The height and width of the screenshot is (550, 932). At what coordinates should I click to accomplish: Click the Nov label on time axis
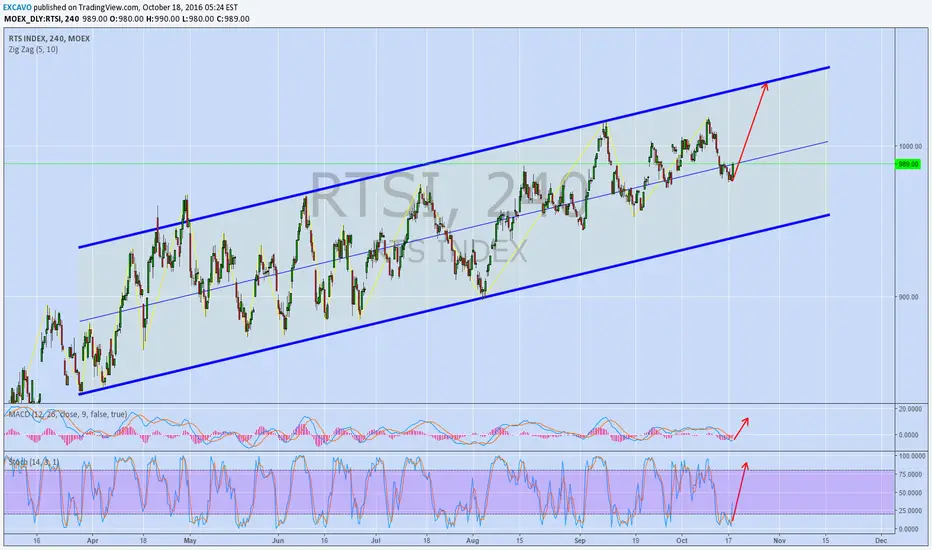coord(779,540)
